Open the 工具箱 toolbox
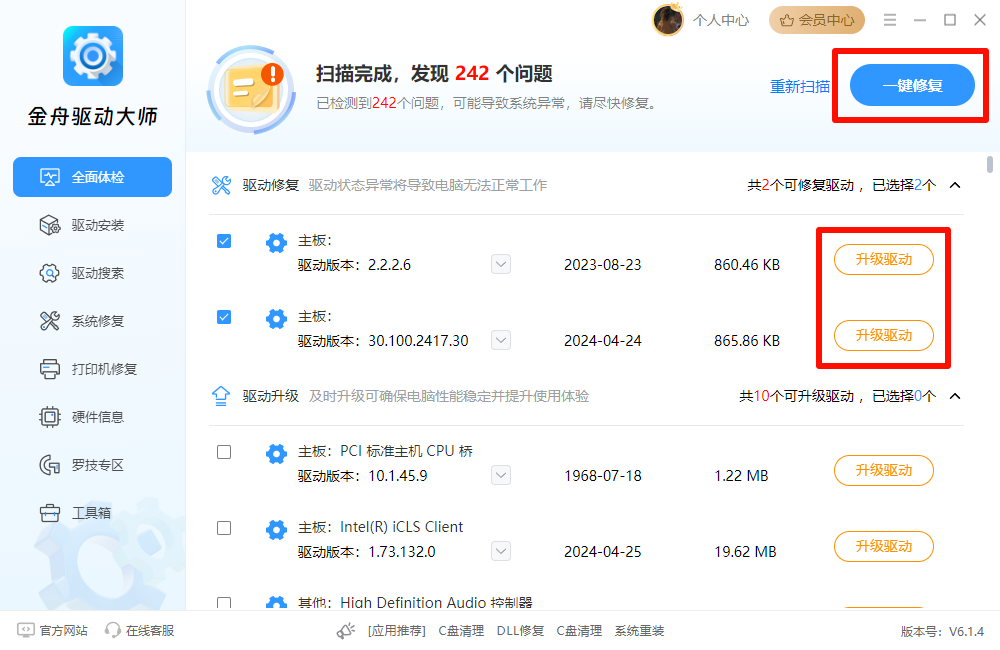The width and height of the screenshot is (1000, 650). click(92, 513)
